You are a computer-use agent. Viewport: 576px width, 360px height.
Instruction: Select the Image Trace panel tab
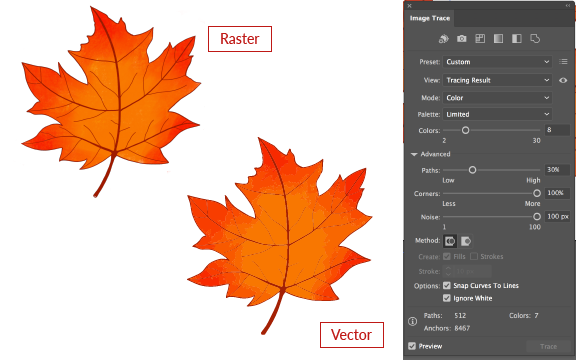430,18
